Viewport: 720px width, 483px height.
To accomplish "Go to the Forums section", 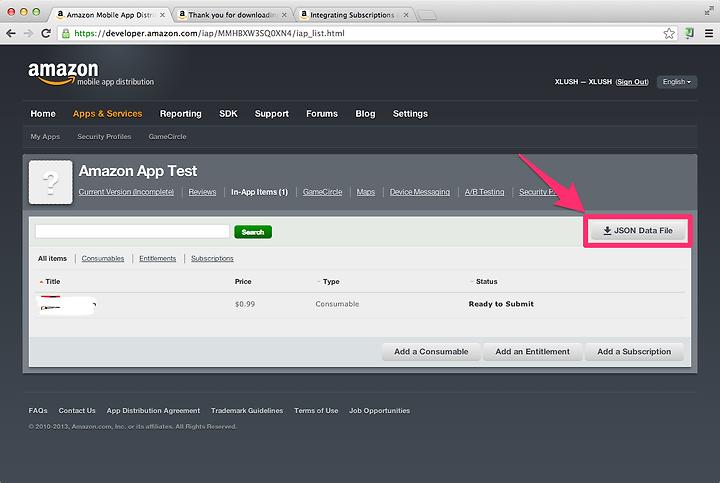I will [322, 114].
